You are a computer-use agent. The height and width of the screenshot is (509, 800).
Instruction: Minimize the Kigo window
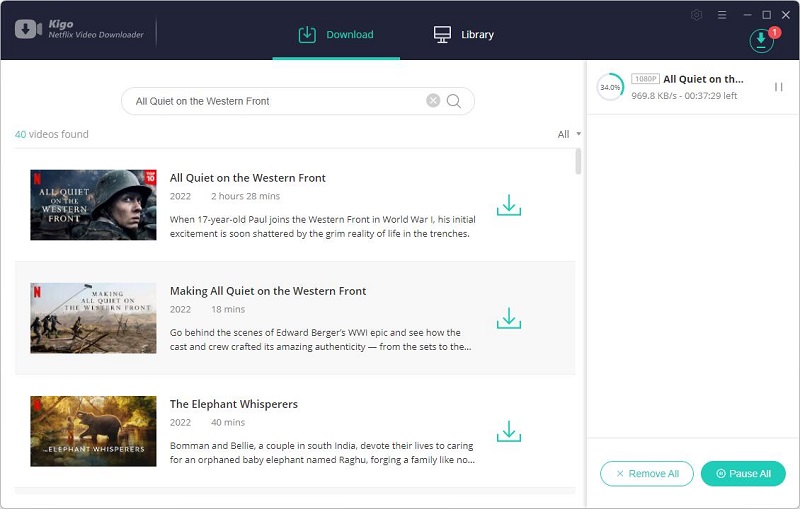[x=747, y=15]
